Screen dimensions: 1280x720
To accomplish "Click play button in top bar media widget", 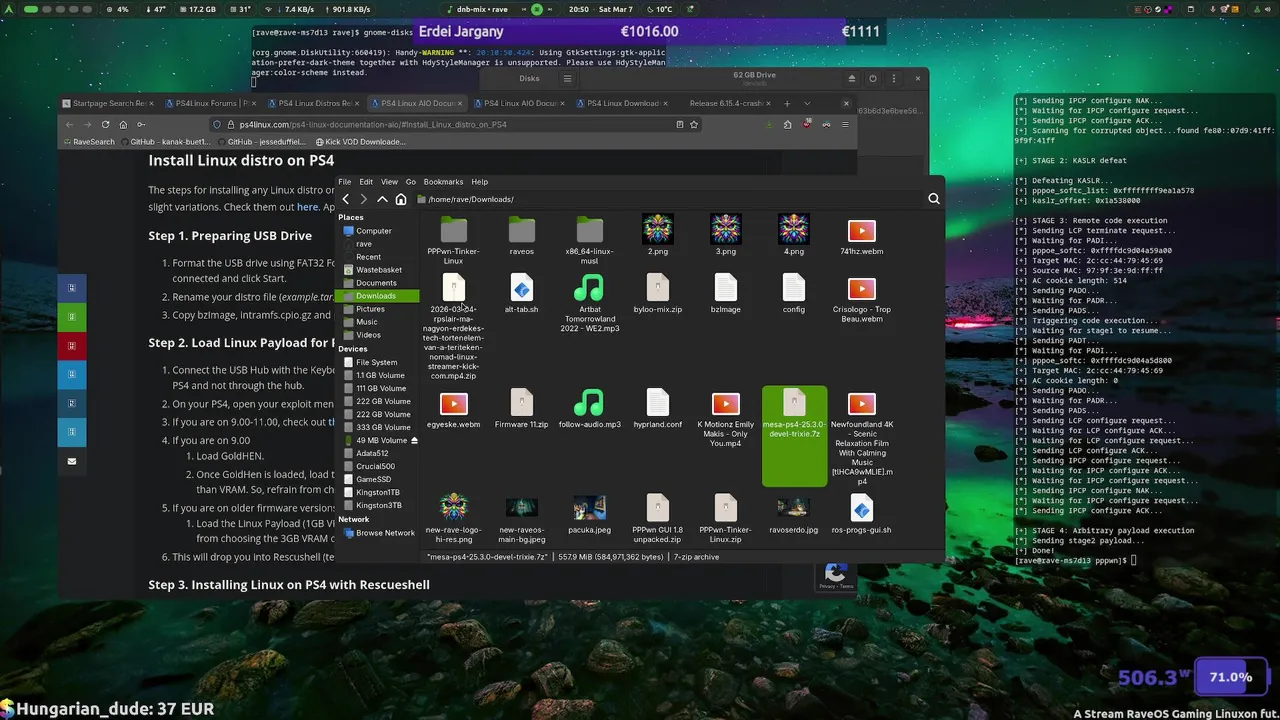I will tap(537, 9).
